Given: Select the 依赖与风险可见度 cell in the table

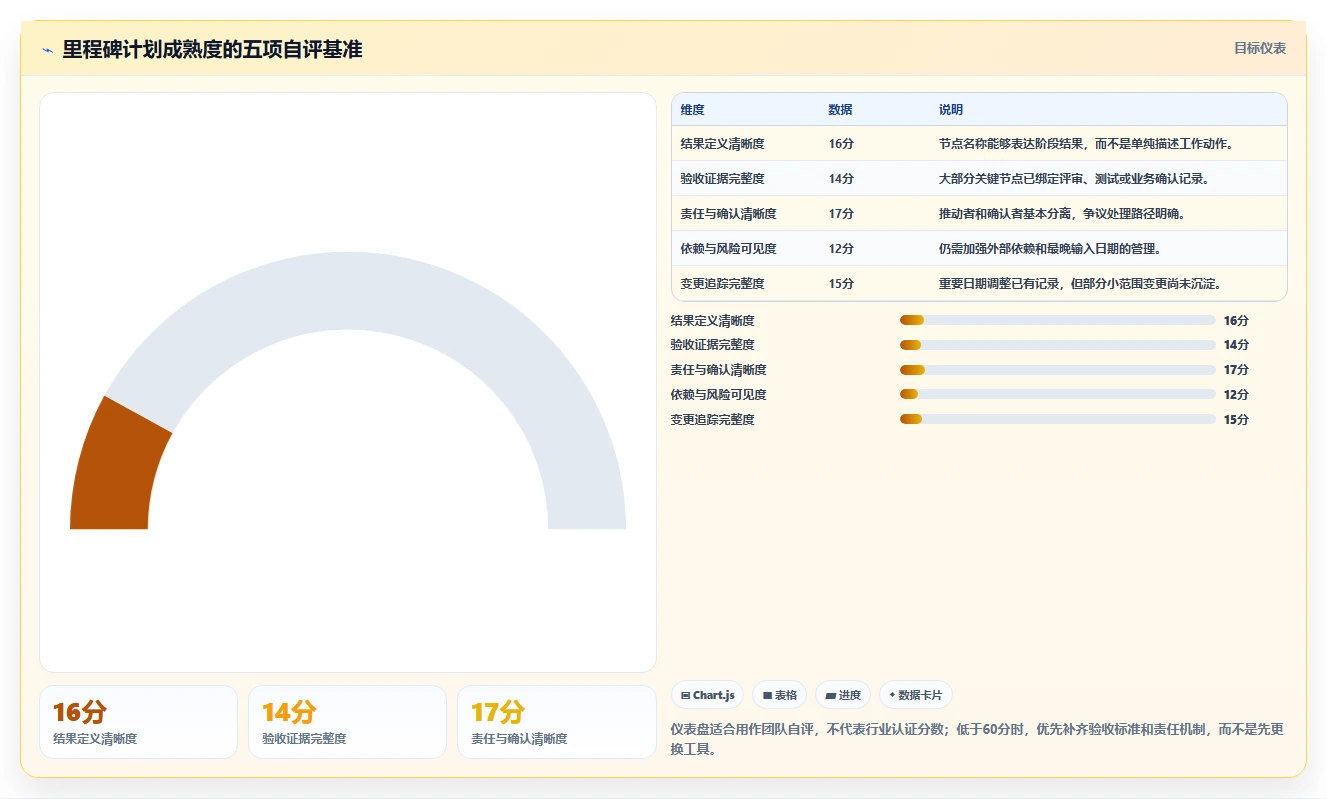Looking at the screenshot, I should 728,249.
